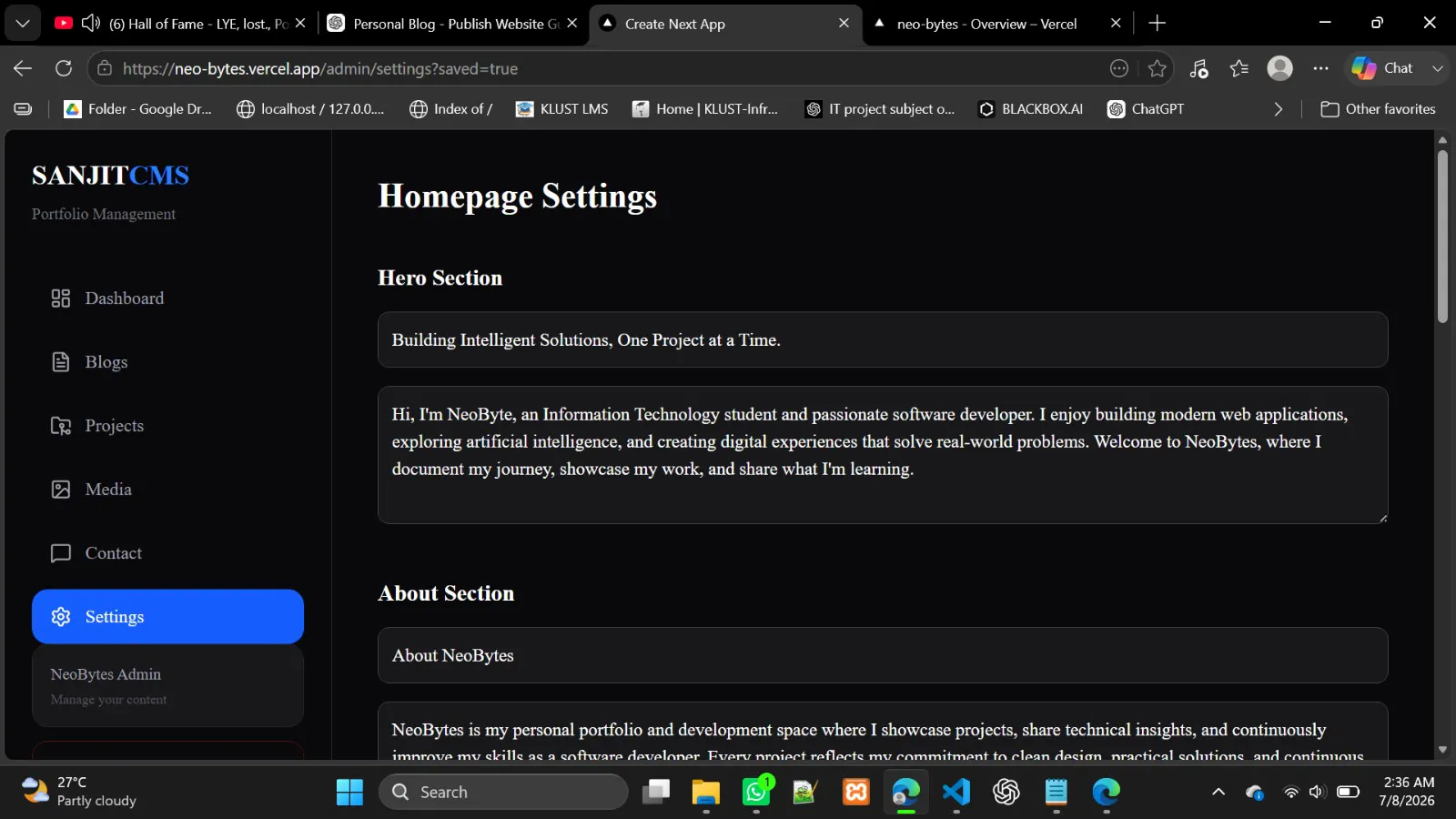Open the clock and date panel

tap(1408, 792)
